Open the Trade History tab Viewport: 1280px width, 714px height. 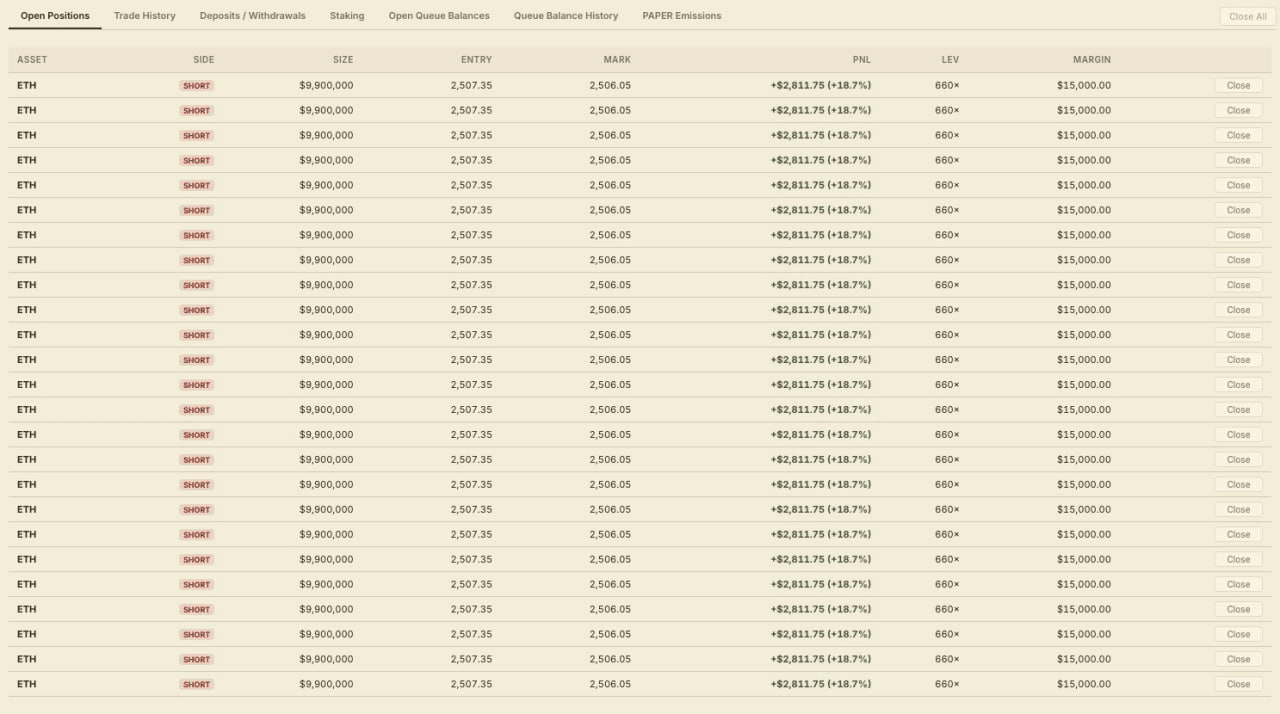pos(145,16)
